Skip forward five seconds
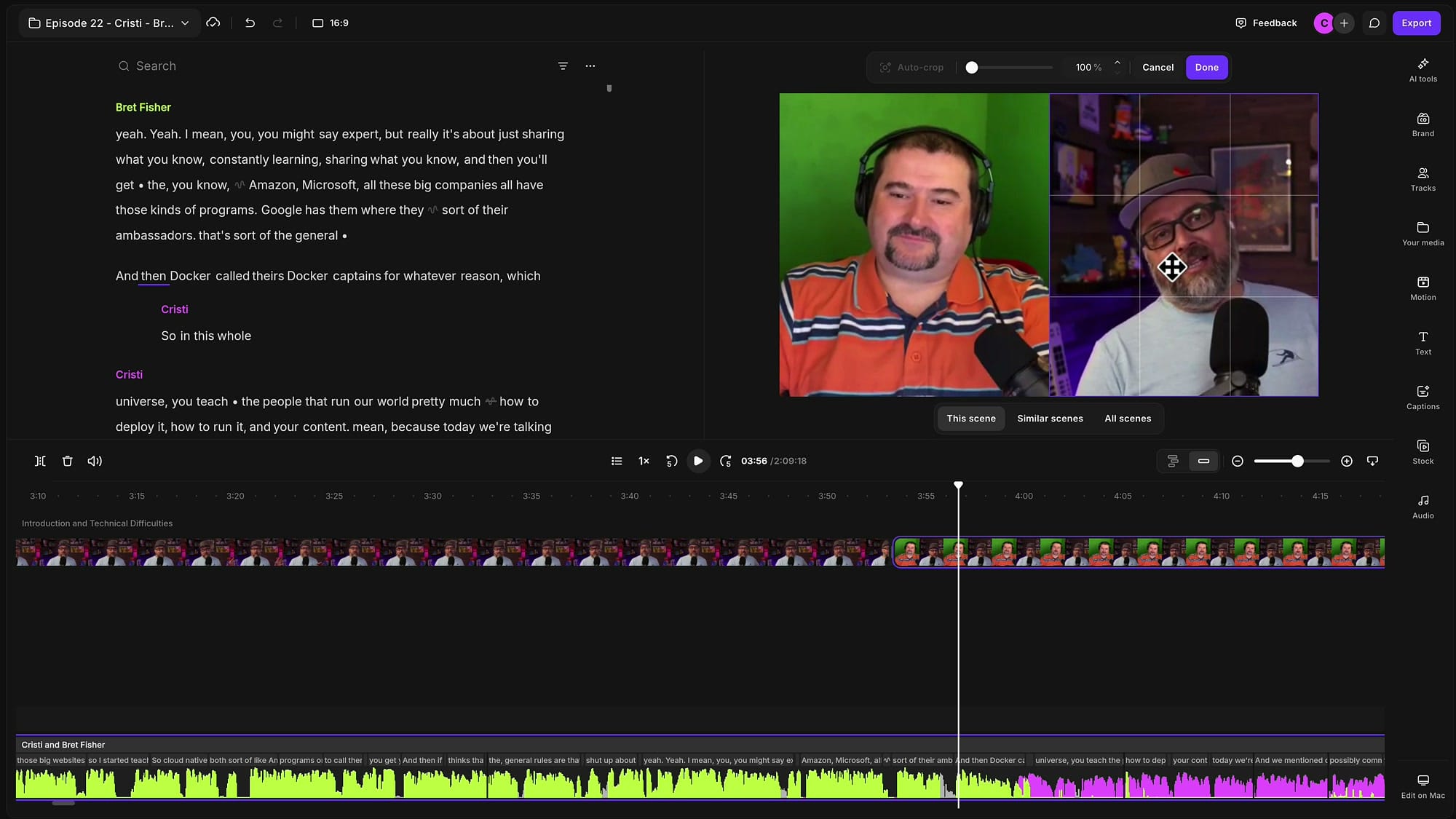The image size is (1456, 819). 726,461
